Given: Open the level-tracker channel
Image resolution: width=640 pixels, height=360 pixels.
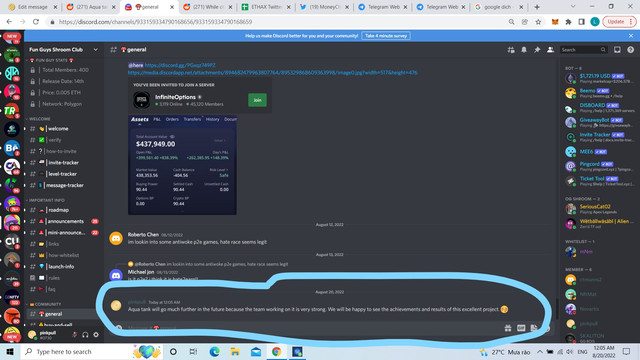Looking at the screenshot, I should tap(63, 174).
